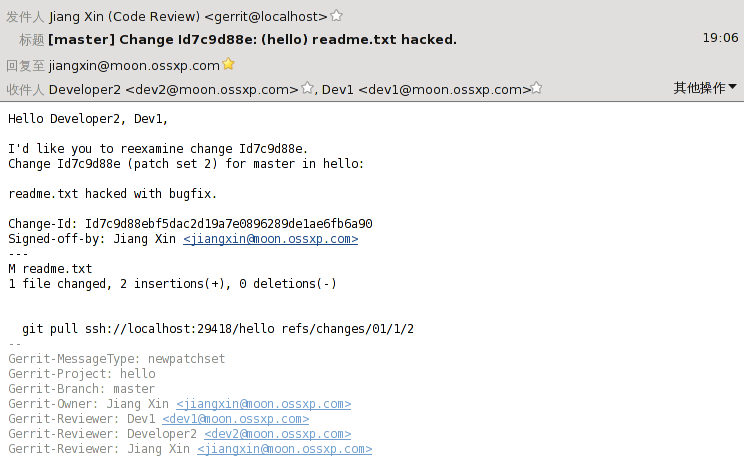The height and width of the screenshot is (468, 744).
Task: Click the Change-Id line in message body
Action: point(190,224)
